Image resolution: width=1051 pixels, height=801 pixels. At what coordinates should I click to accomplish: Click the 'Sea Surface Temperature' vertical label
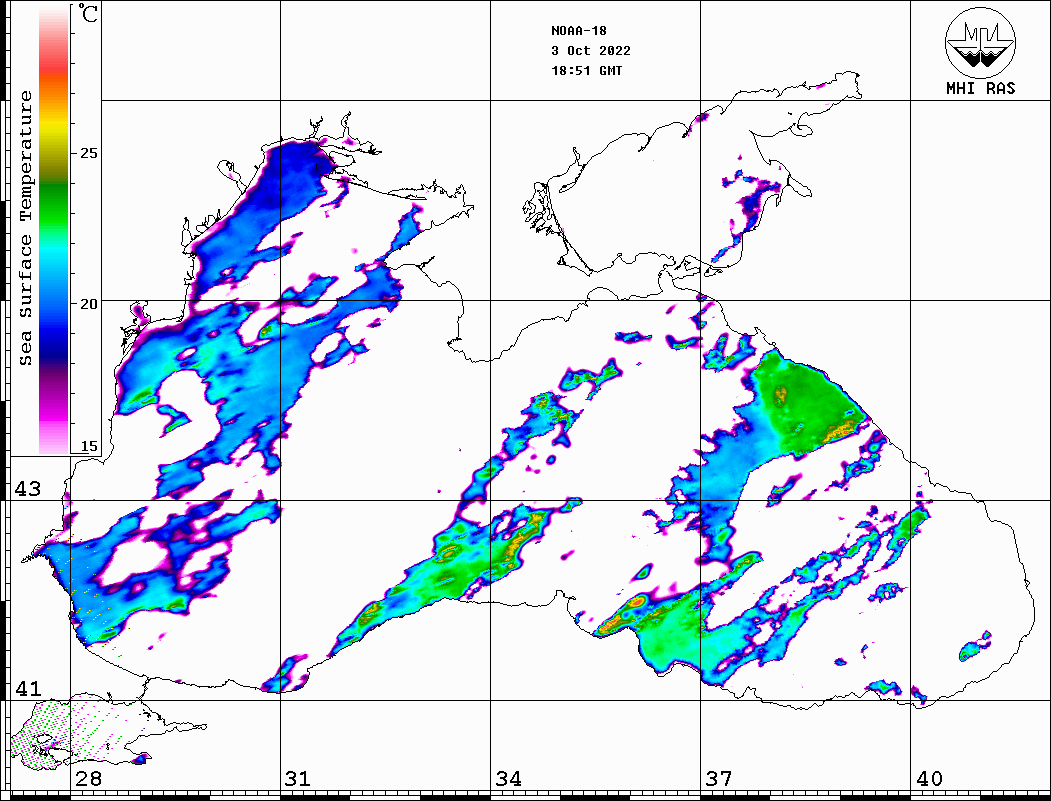click(x=25, y=229)
